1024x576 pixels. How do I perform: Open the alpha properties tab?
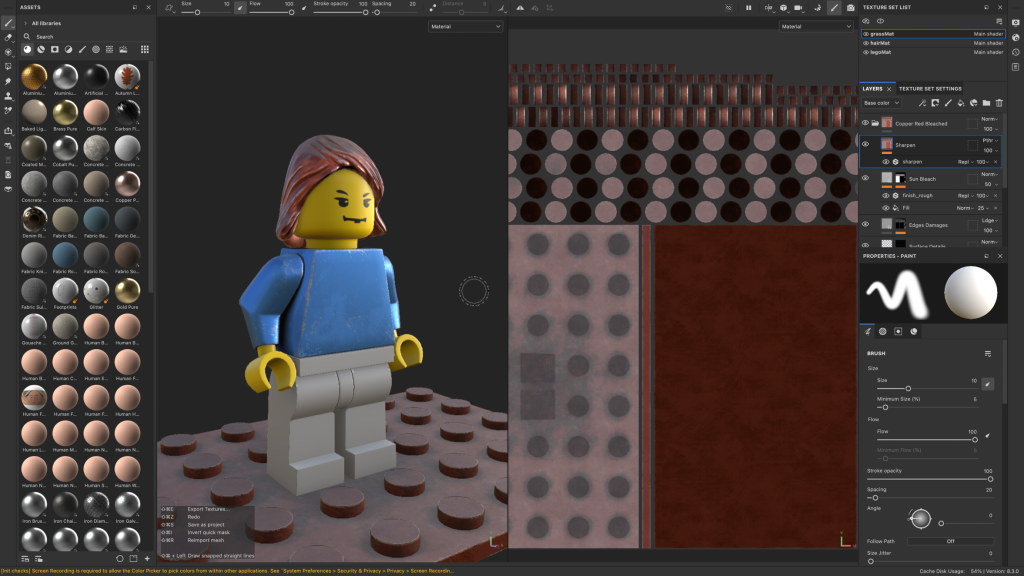[x=882, y=332]
